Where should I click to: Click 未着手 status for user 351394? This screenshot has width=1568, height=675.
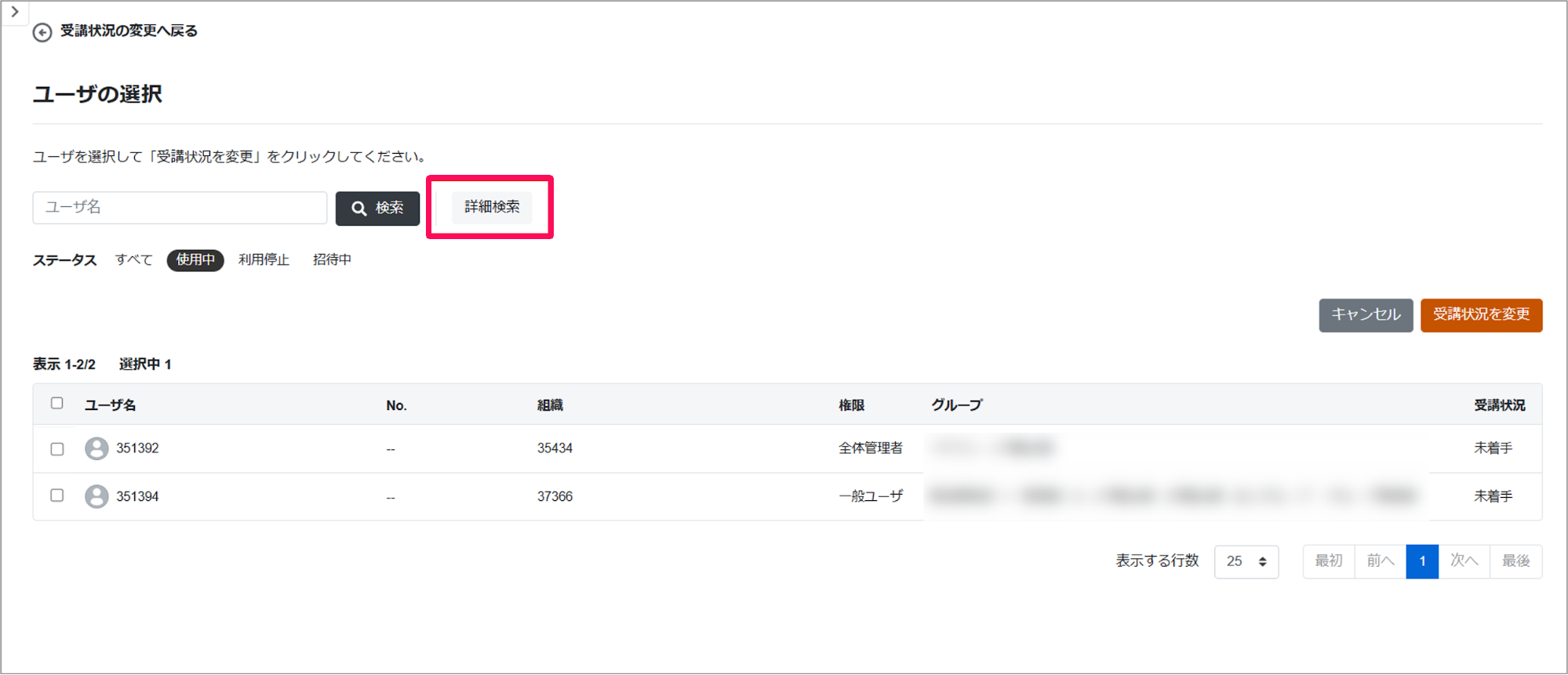(1493, 496)
